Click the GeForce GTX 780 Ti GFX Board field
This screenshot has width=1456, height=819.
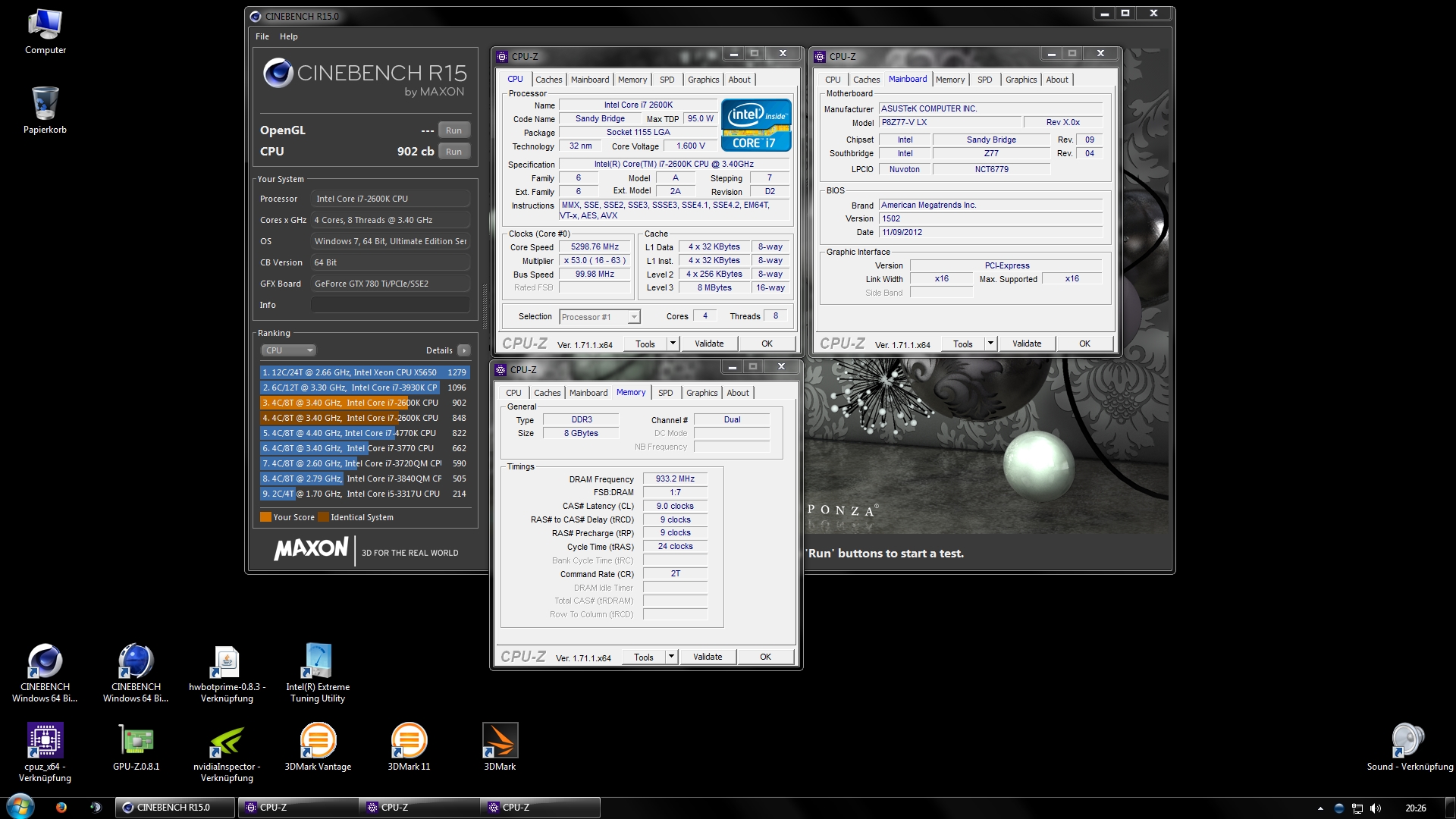390,284
